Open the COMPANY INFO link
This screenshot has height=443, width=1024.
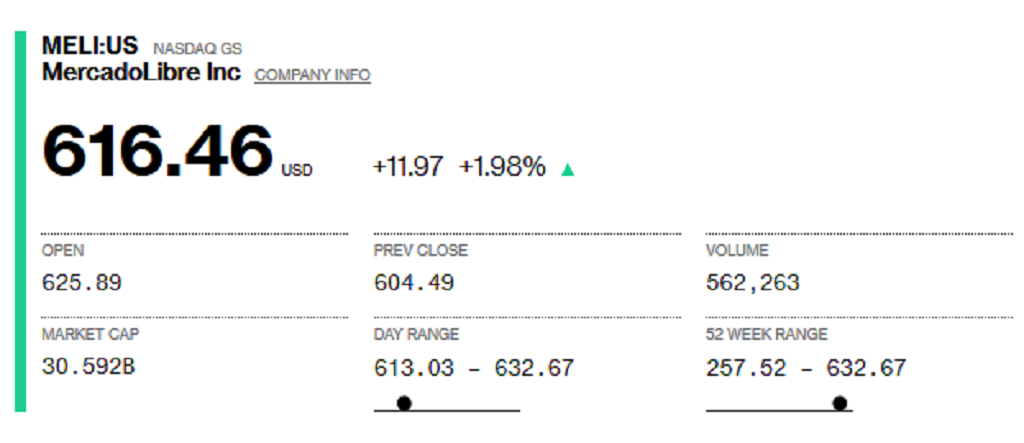(312, 75)
